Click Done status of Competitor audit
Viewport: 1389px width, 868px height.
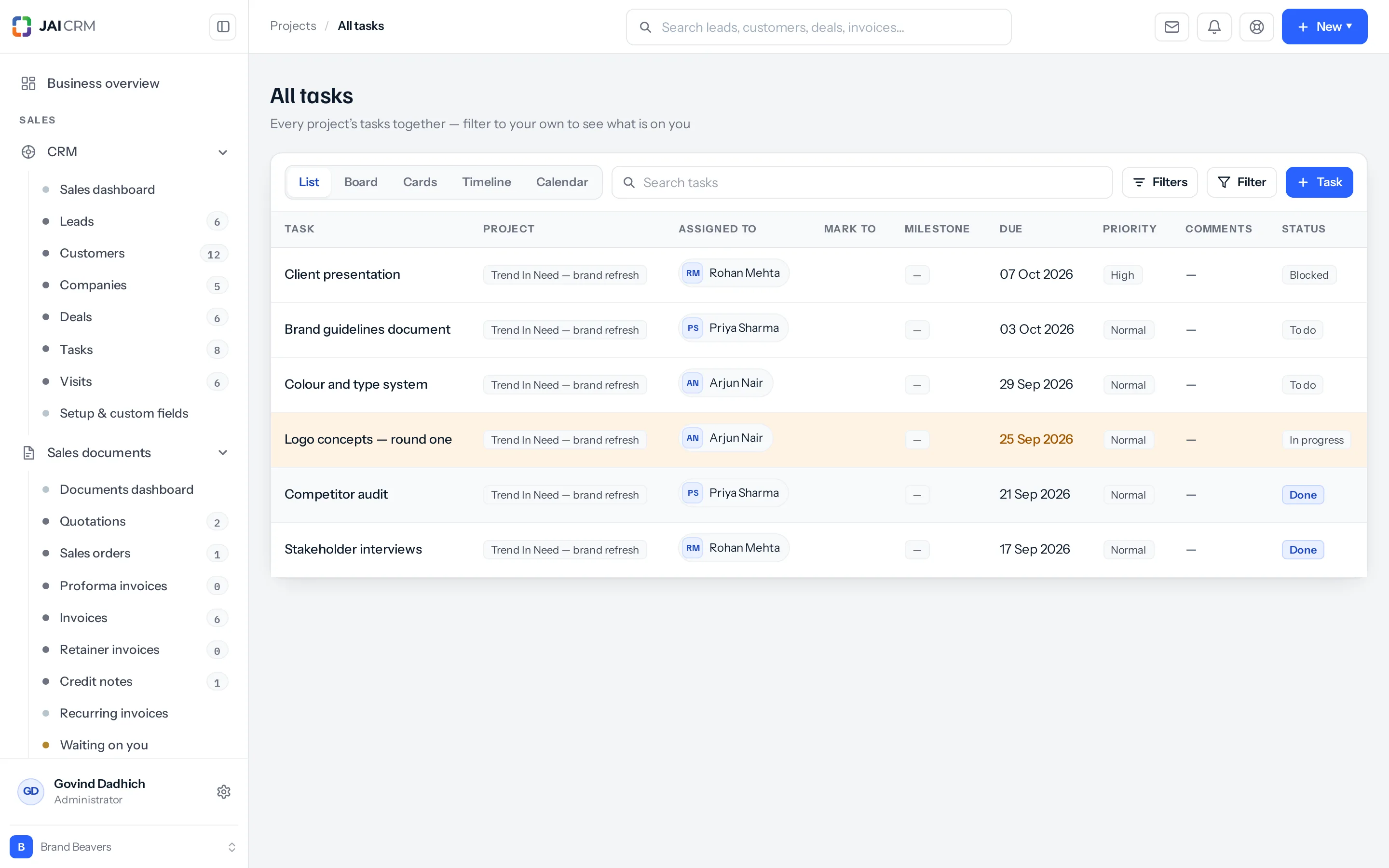(1303, 495)
